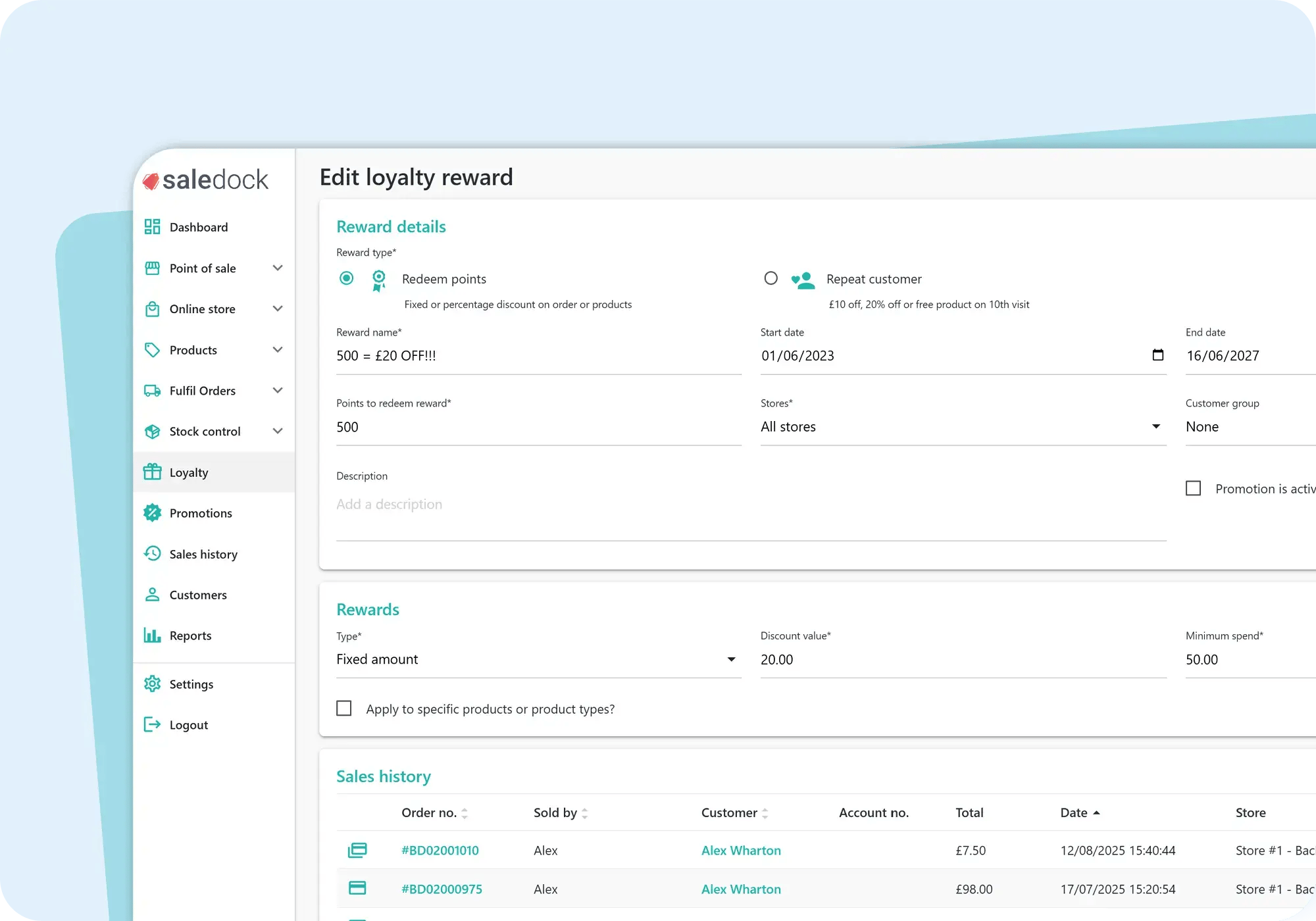
Task: Expand the Point of sale submenu chevron
Action: click(278, 268)
